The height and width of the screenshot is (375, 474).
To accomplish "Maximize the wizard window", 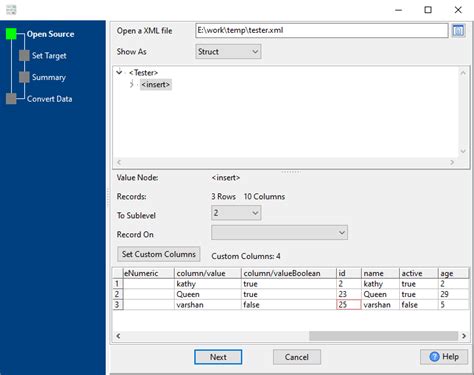I will tap(428, 10).
